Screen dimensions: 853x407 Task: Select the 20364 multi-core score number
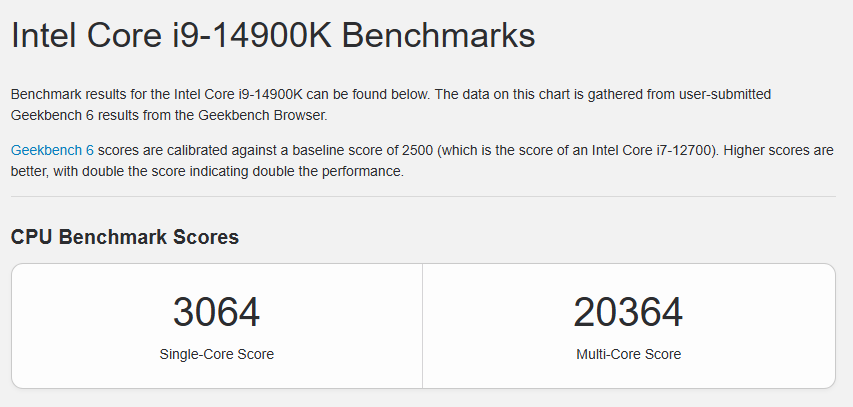[628, 312]
